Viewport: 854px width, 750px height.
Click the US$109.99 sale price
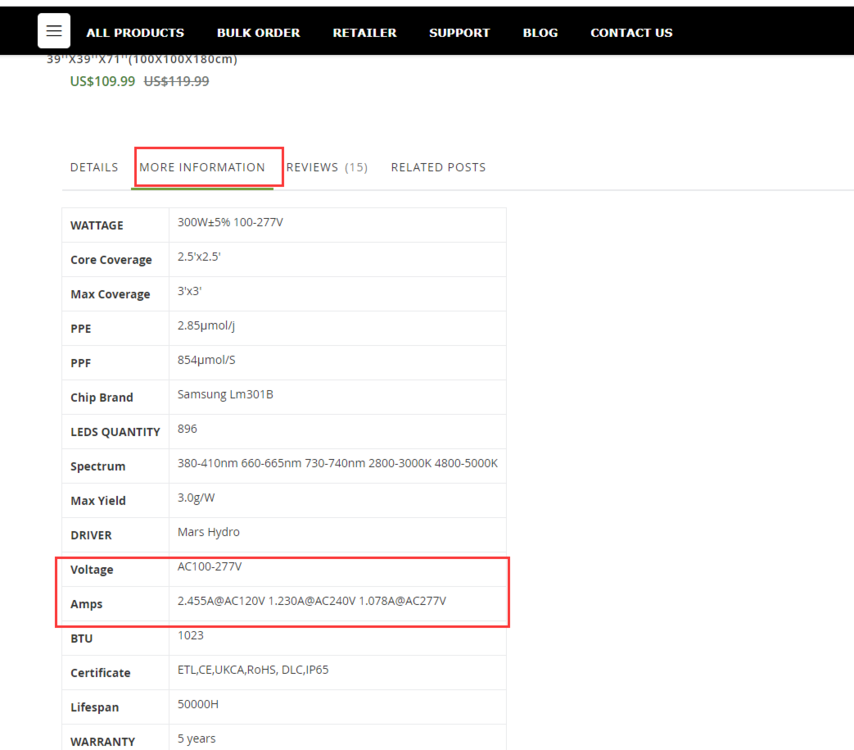[x=102, y=81]
